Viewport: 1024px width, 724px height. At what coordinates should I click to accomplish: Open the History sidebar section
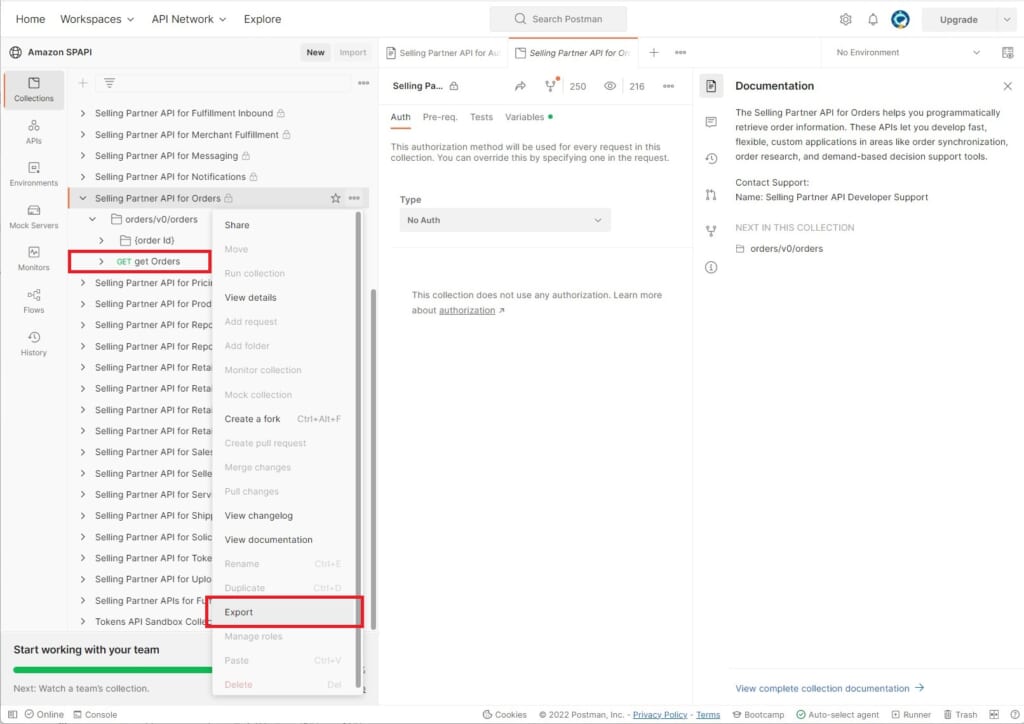34,343
